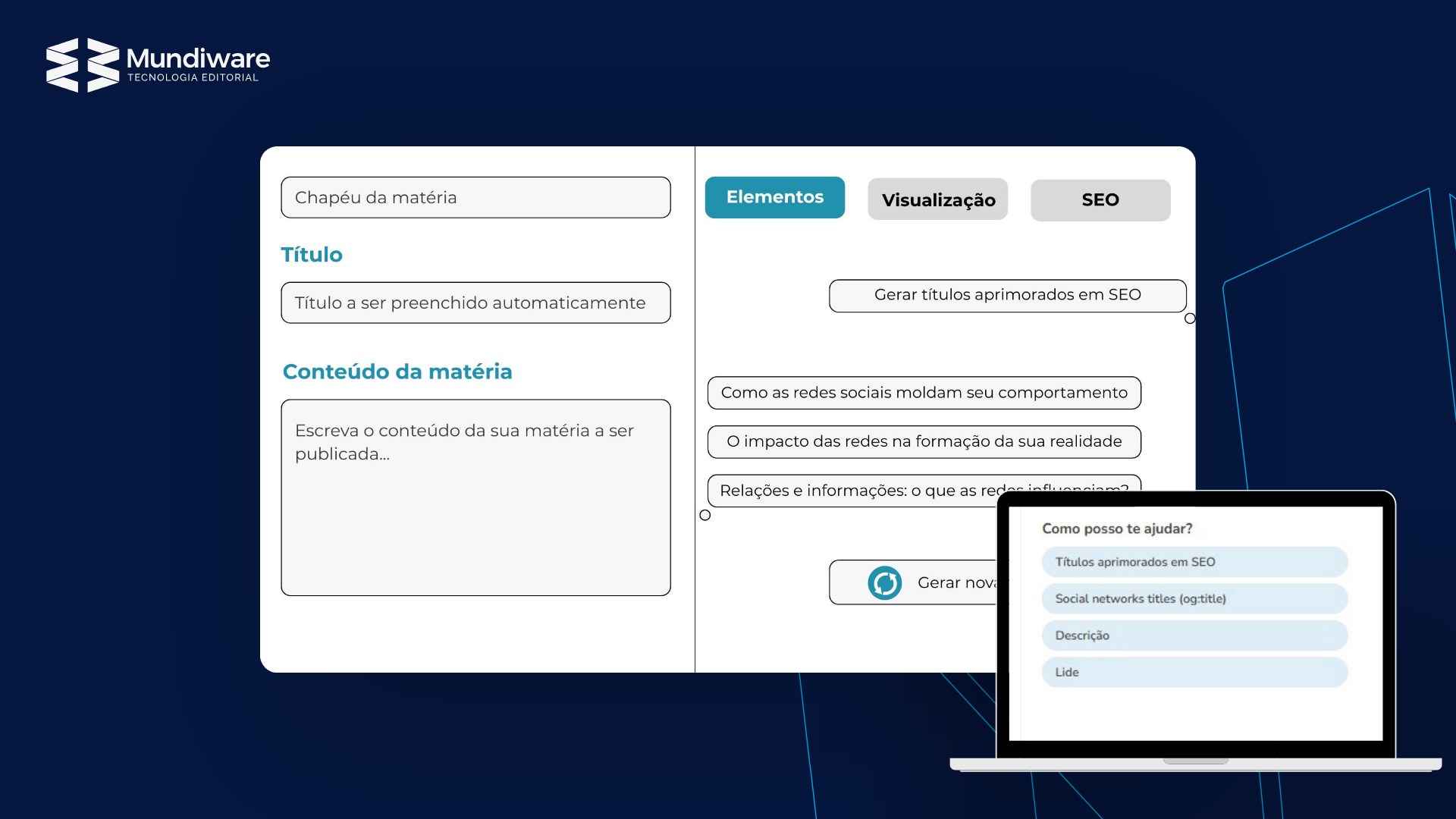This screenshot has width=1456, height=819.
Task: Open the Visualização tab
Action: click(937, 199)
